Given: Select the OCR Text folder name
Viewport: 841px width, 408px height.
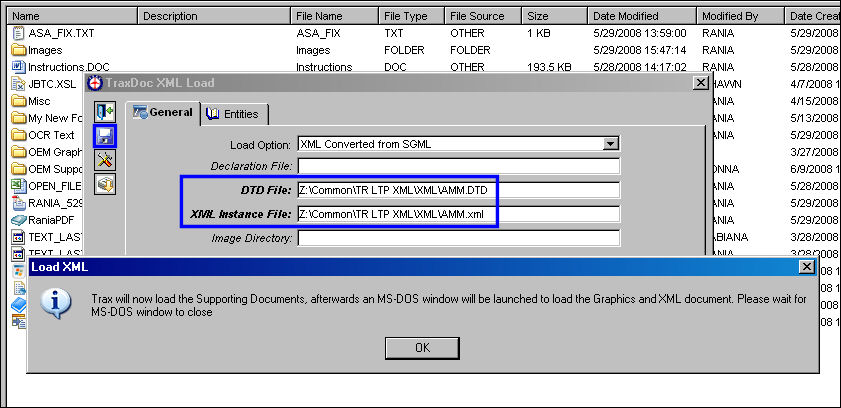Looking at the screenshot, I should [x=51, y=135].
